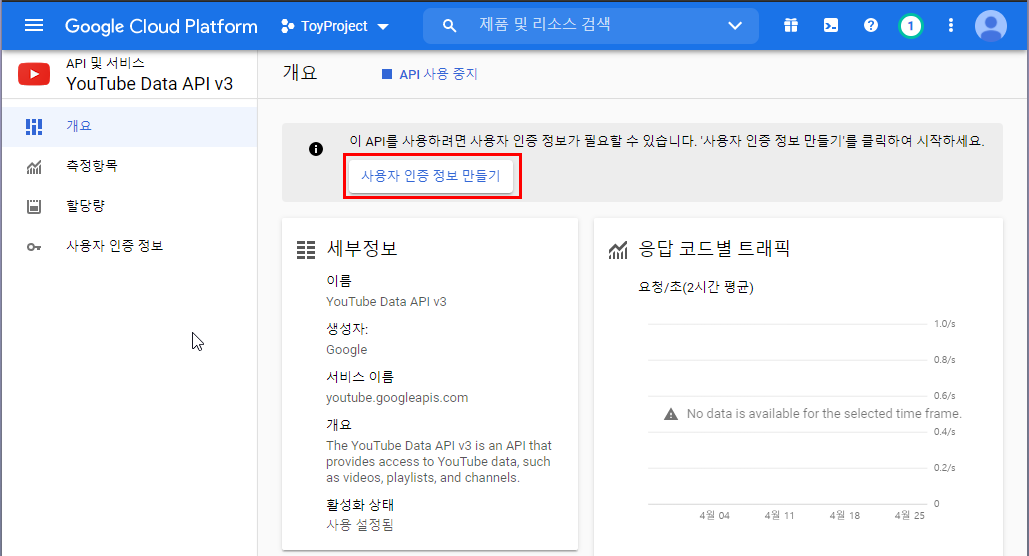Click the 4월 04 axis label

(715, 515)
